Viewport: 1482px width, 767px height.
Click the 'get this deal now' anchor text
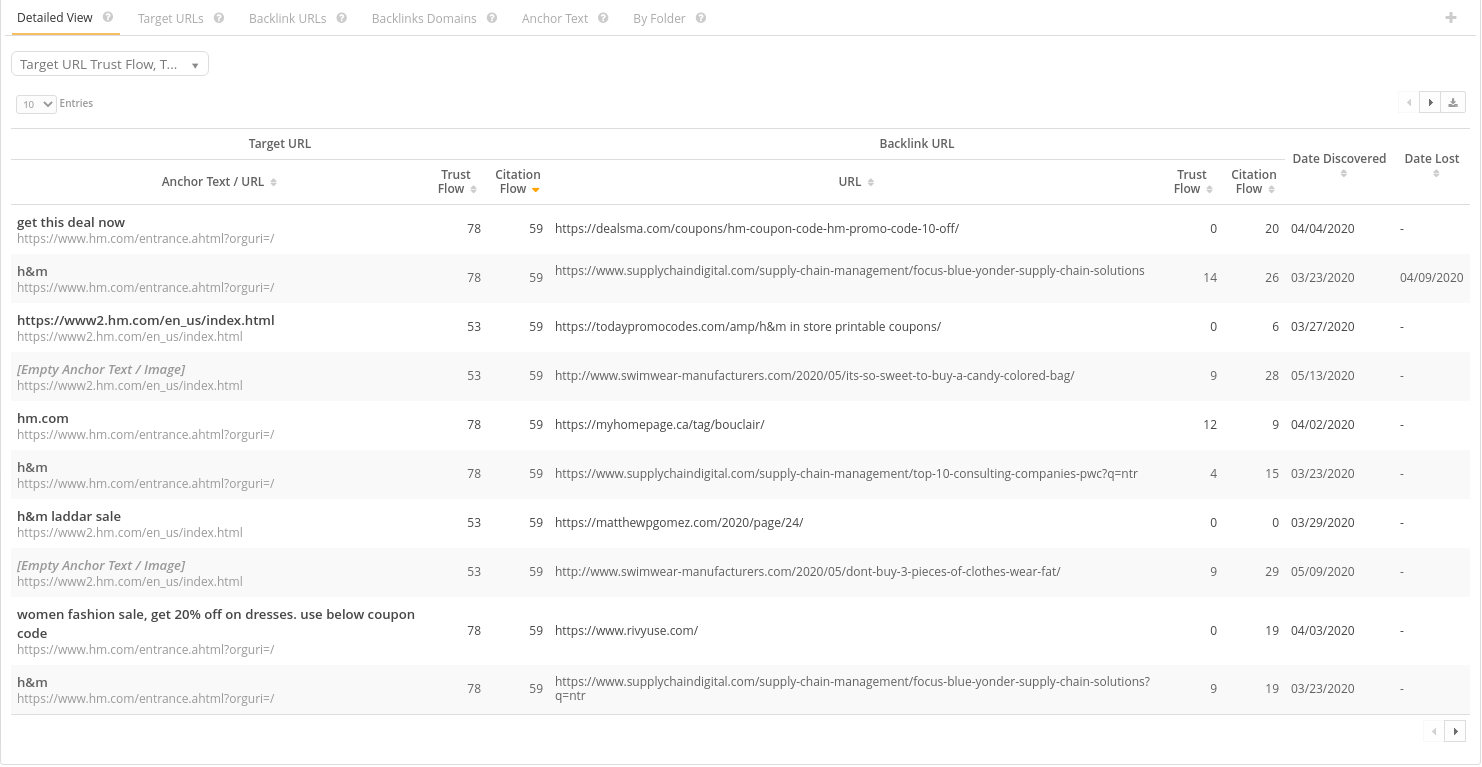tap(71, 222)
